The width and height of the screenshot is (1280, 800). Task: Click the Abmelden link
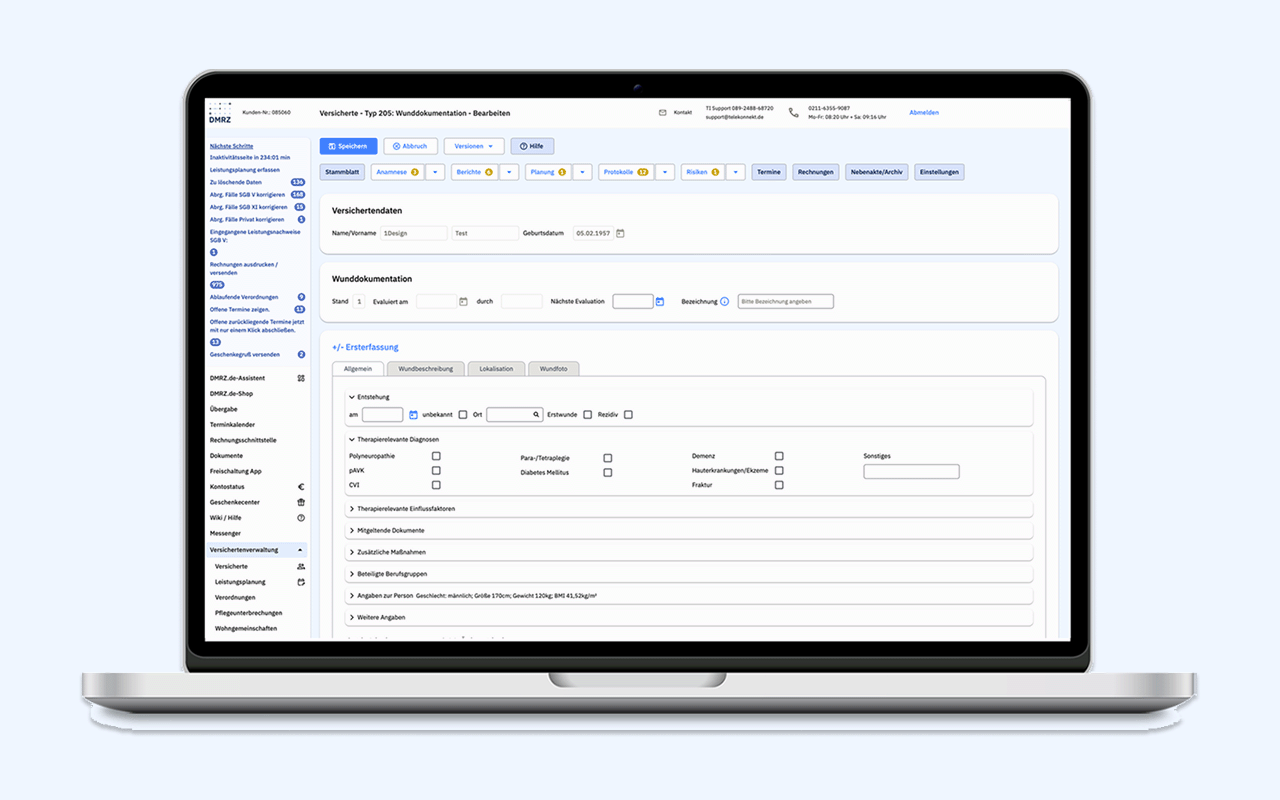923,113
